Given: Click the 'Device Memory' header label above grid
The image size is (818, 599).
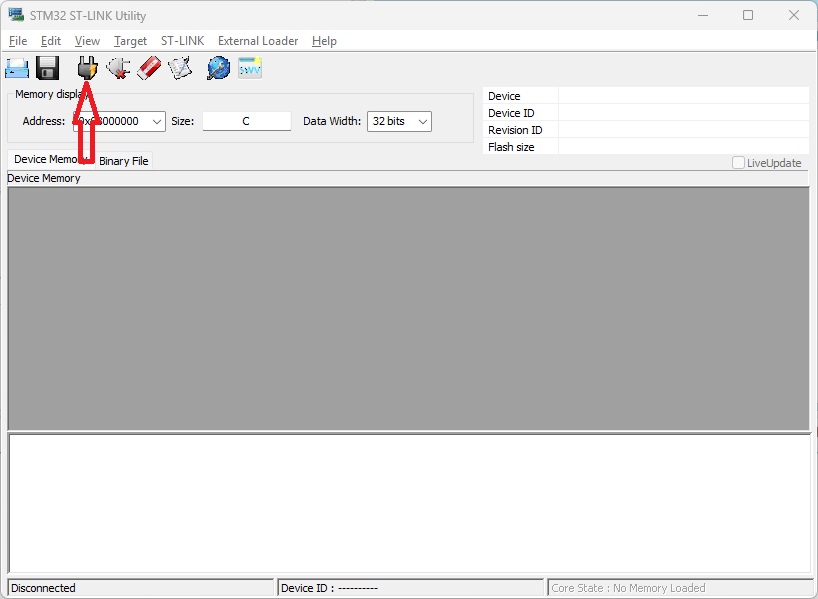Looking at the screenshot, I should coord(44,178).
